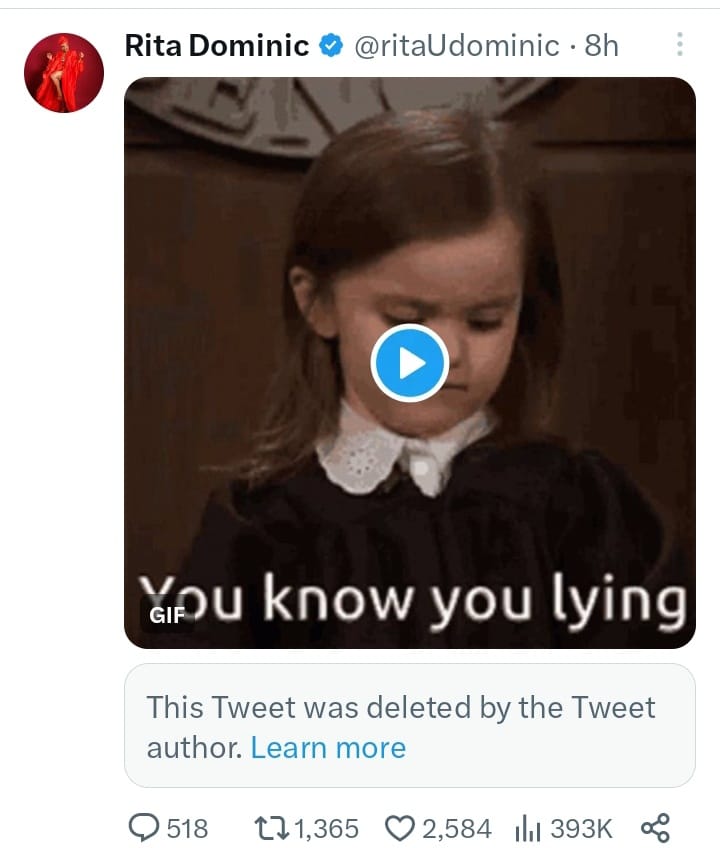Click the reply speech bubble icon
Viewport: 720px width, 848px height.
pyautogui.click(x=145, y=828)
